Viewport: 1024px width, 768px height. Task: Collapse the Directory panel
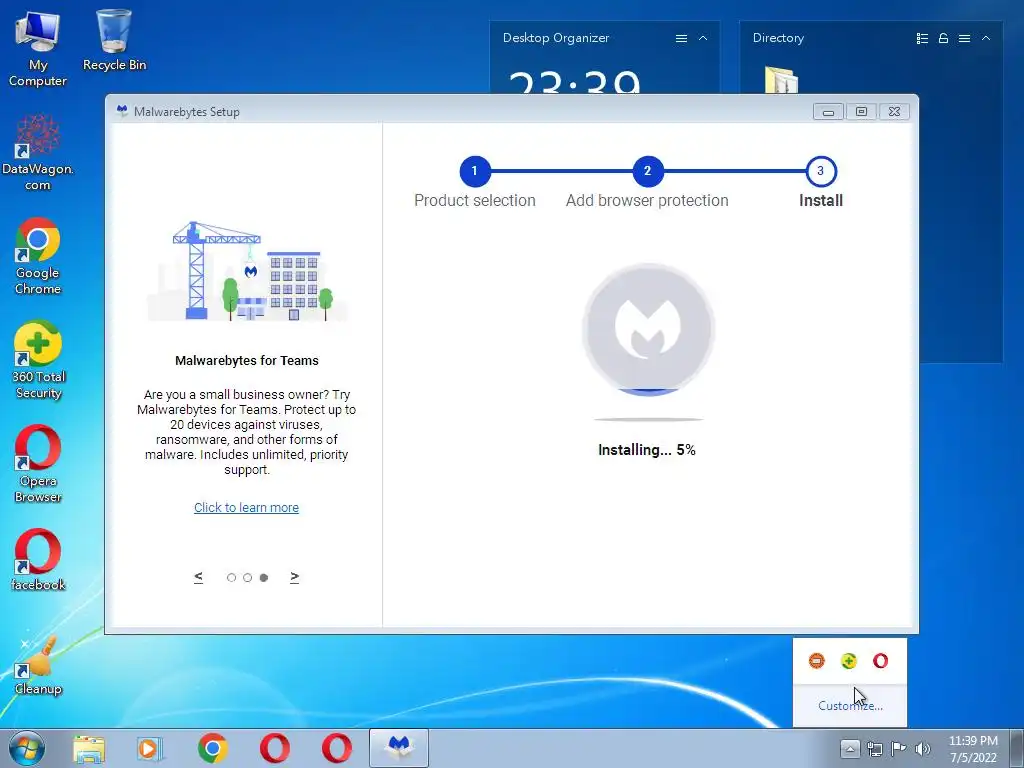[985, 39]
